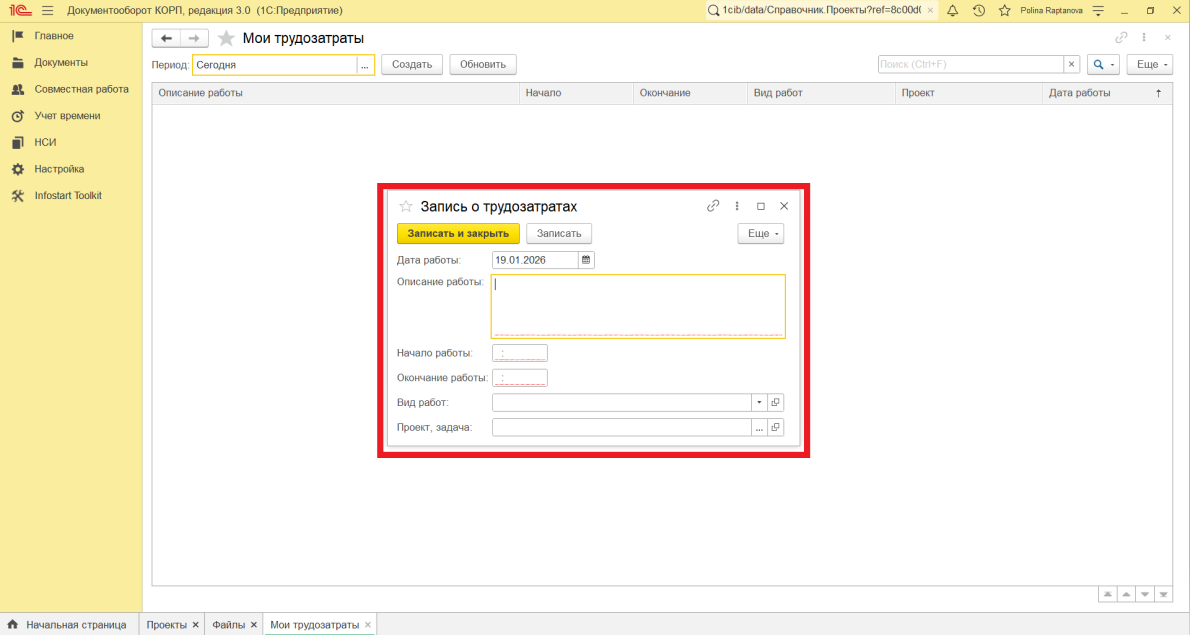Image resolution: width=1190 pixels, height=635 pixels.
Task: Click ellipsis to select Проект, задача
Action: 759,428
